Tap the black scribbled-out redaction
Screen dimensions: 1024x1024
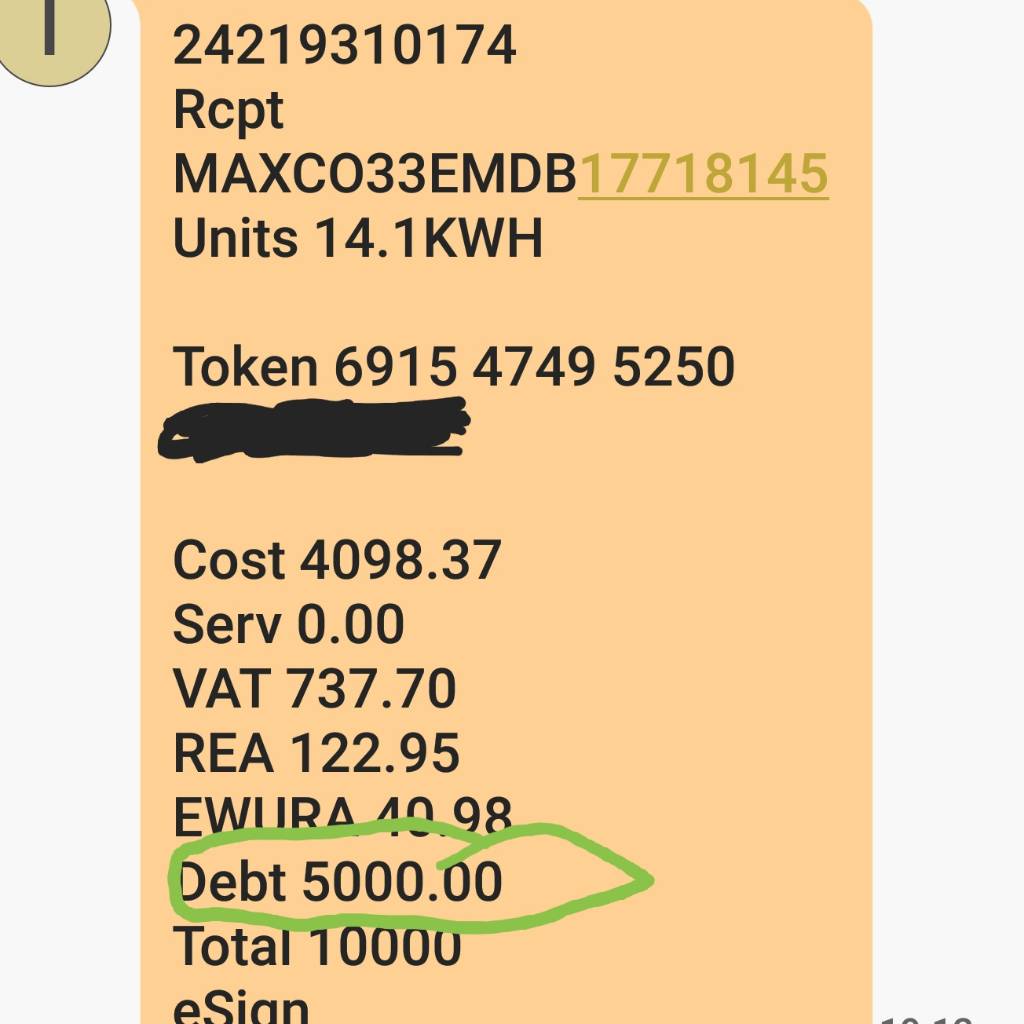click(315, 430)
